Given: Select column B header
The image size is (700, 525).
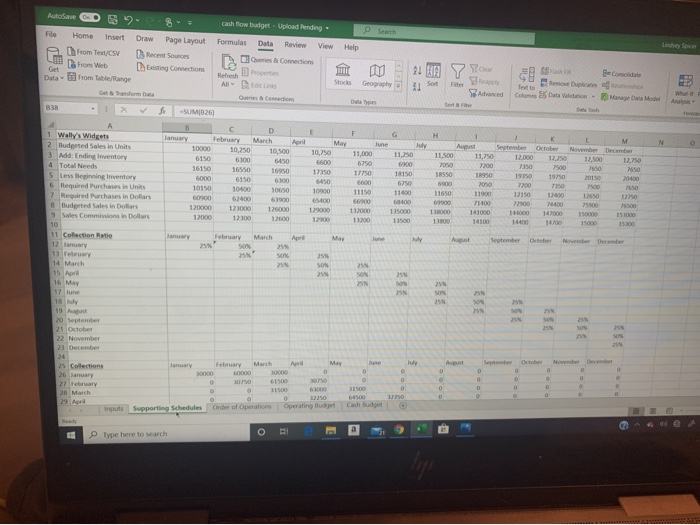Looking at the screenshot, I should pos(187,128).
